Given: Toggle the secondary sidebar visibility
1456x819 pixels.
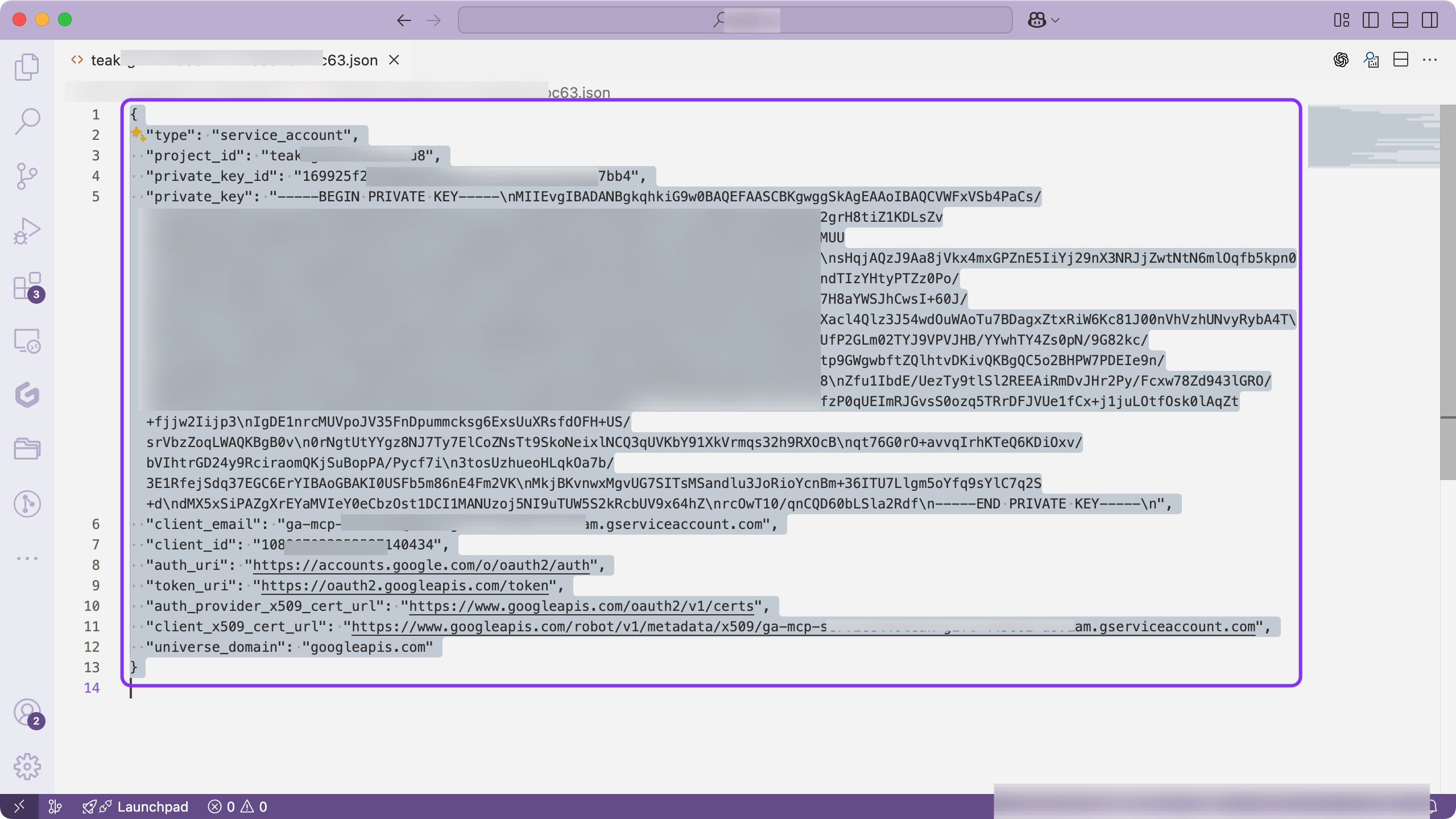Looking at the screenshot, I should pyautogui.click(x=1430, y=20).
